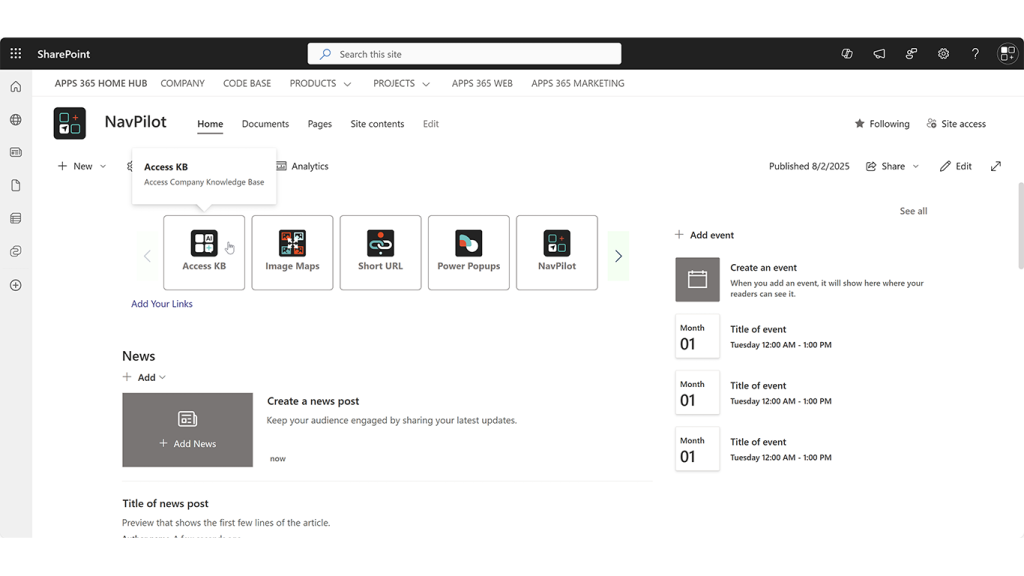Open the Help question mark icon
This screenshot has width=1024, height=576.
coord(975,54)
